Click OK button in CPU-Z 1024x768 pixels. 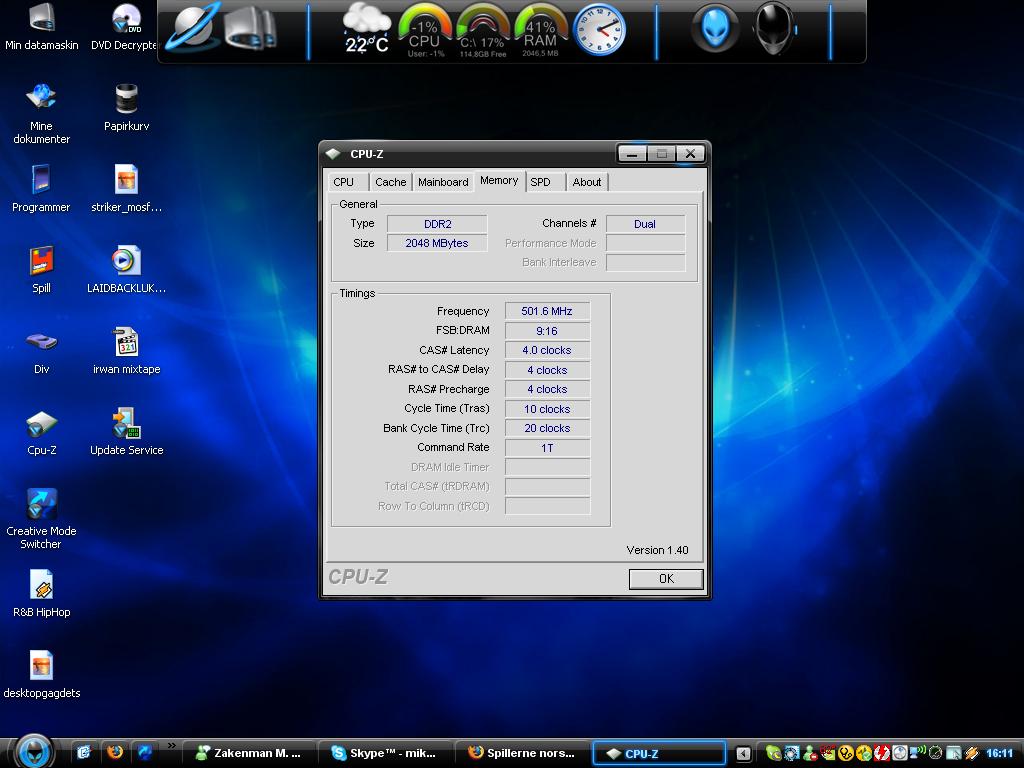[666, 579]
